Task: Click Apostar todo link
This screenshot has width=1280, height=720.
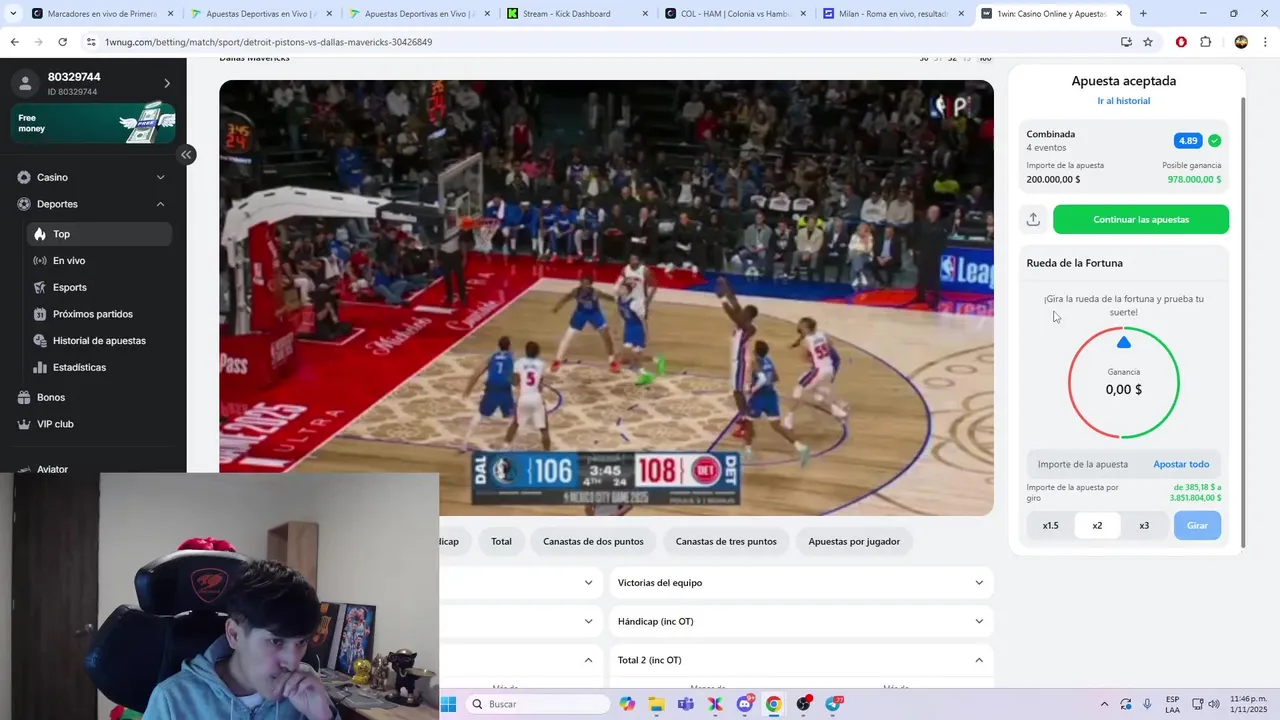Action: [1181, 464]
